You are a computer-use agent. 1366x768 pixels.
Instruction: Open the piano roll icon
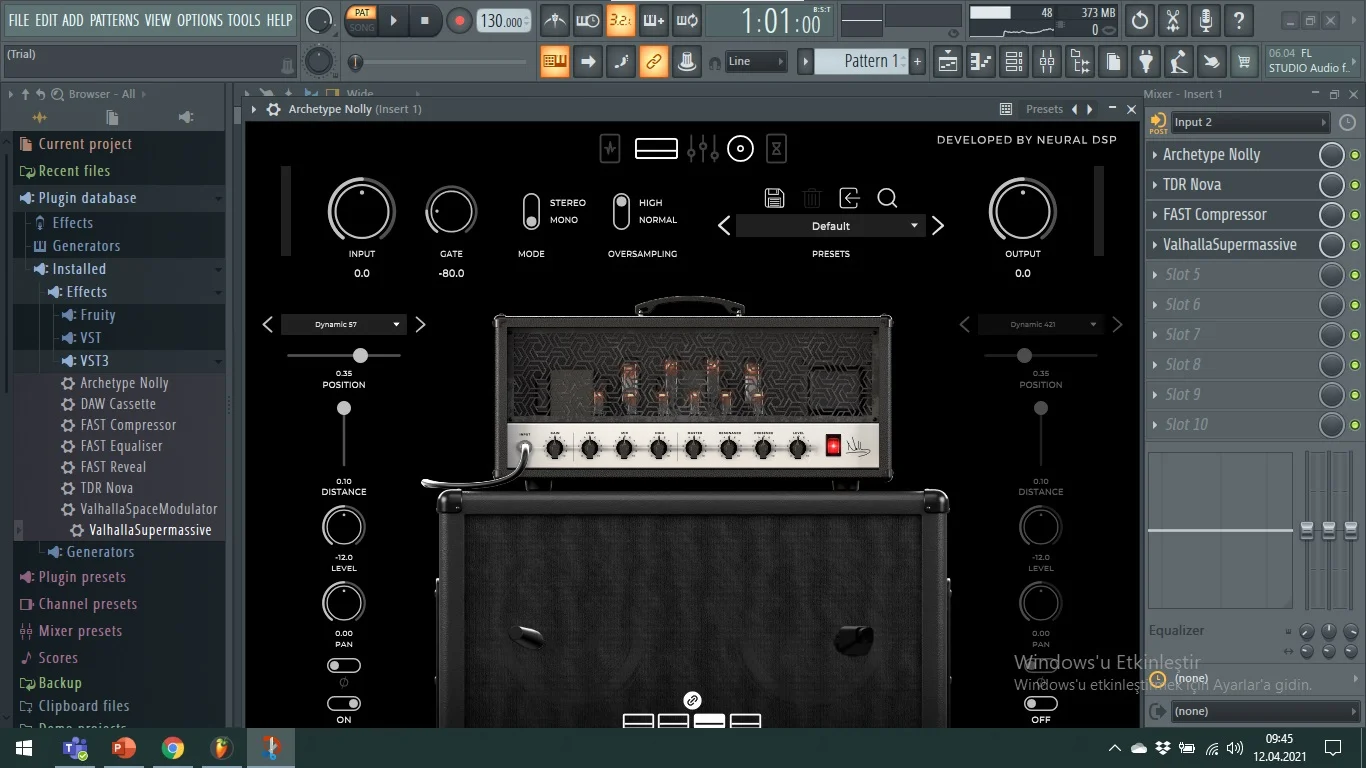[982, 62]
